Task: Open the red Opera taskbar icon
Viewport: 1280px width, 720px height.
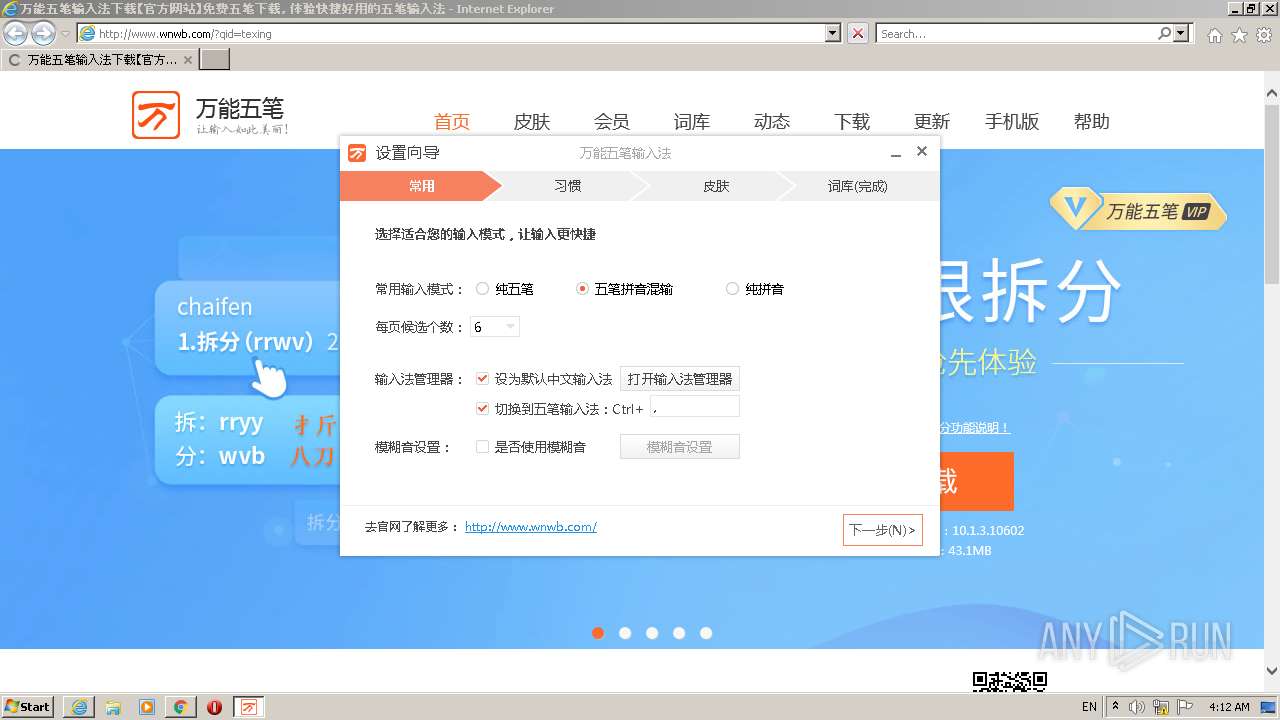Action: [214, 707]
